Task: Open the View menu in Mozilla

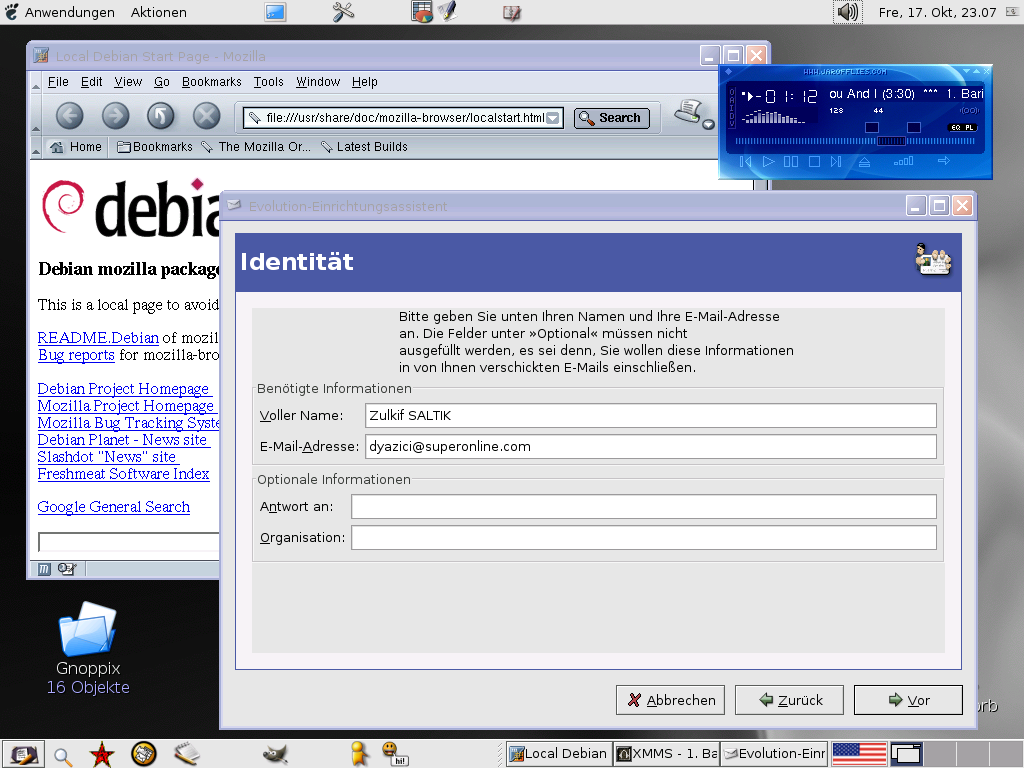Action: tap(128, 82)
